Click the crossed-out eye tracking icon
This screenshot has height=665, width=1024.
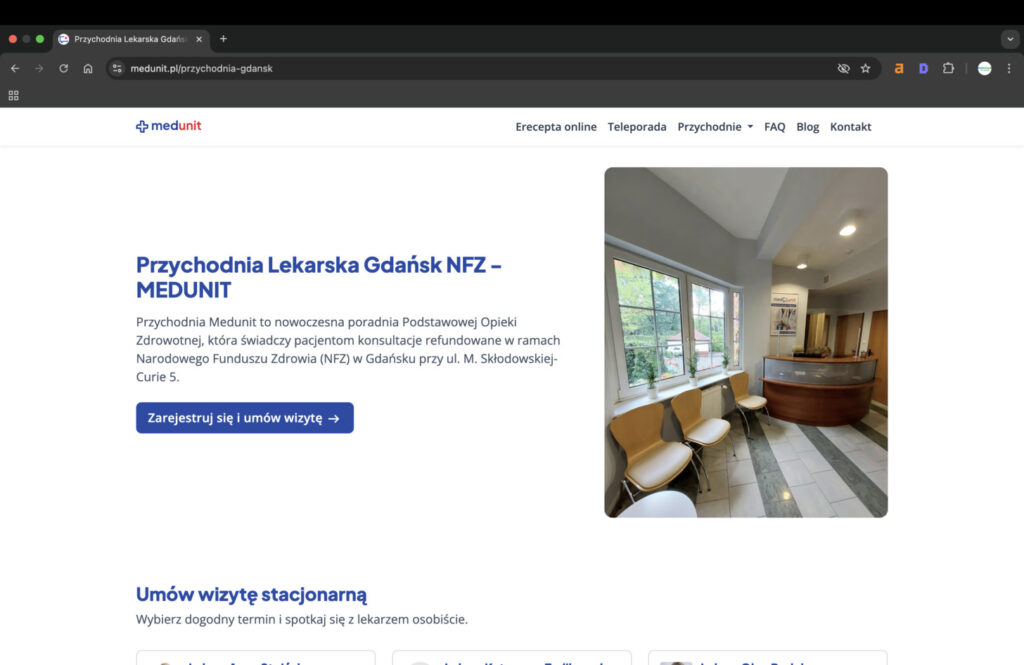click(x=843, y=69)
